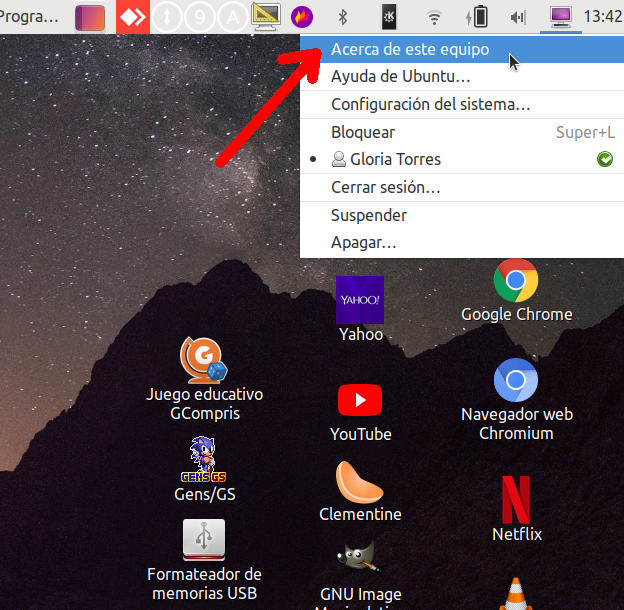Viewport: 624px width, 610px height.
Task: Click the purple-orange gradient panel icon
Action: tap(90, 18)
